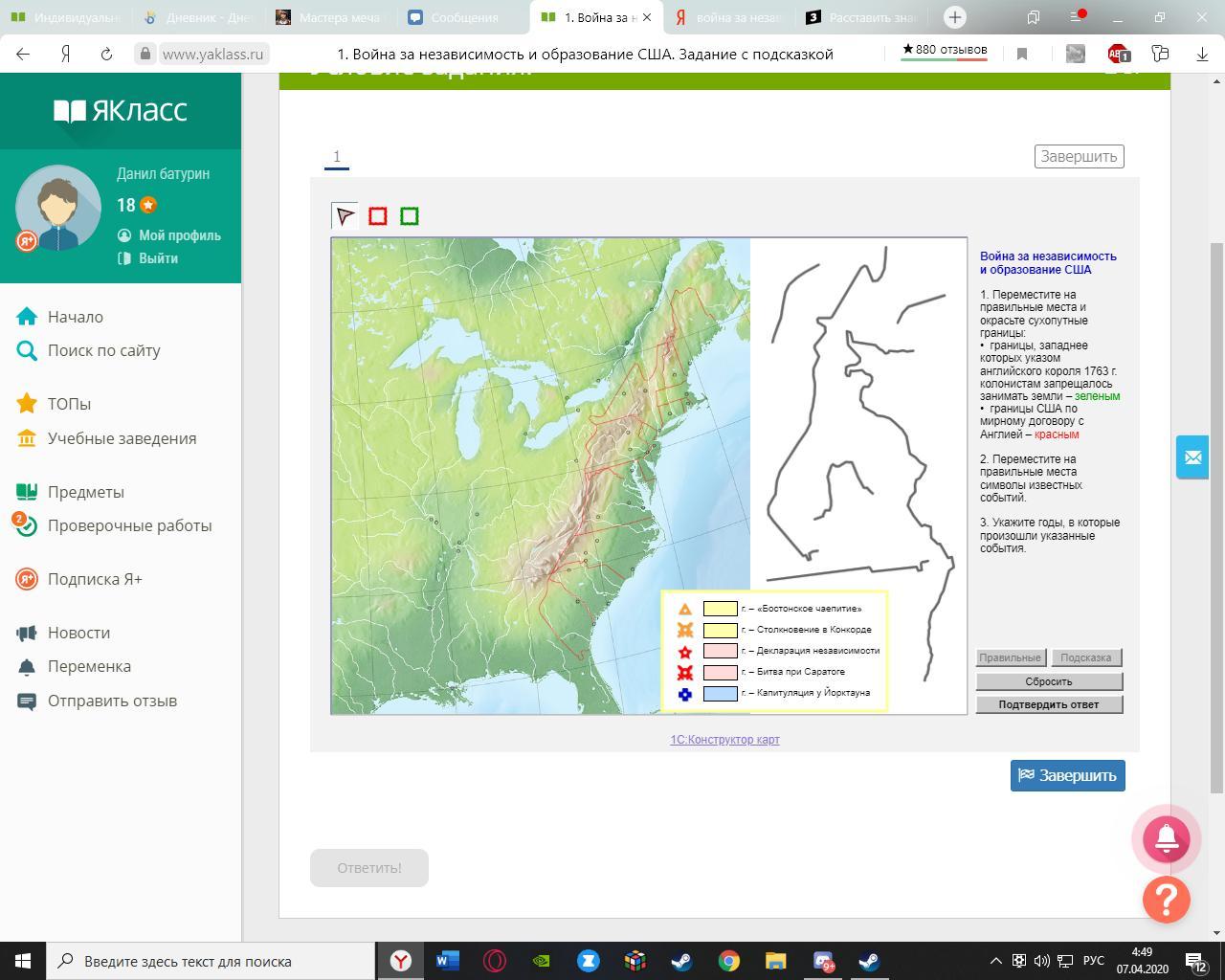Select the green border coloring tool
This screenshot has height=980, width=1225.
(410, 216)
